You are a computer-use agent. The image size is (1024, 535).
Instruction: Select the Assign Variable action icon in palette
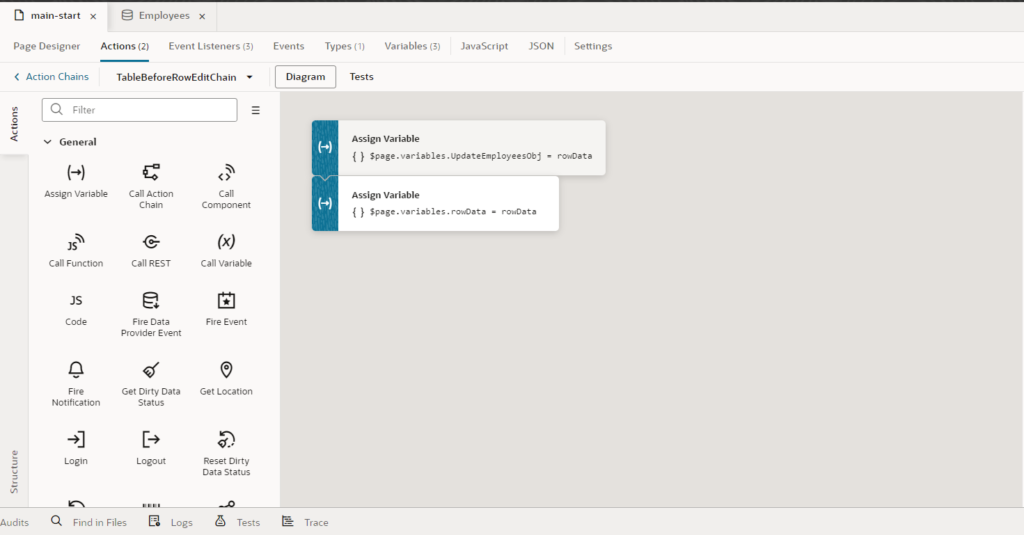tap(75, 172)
